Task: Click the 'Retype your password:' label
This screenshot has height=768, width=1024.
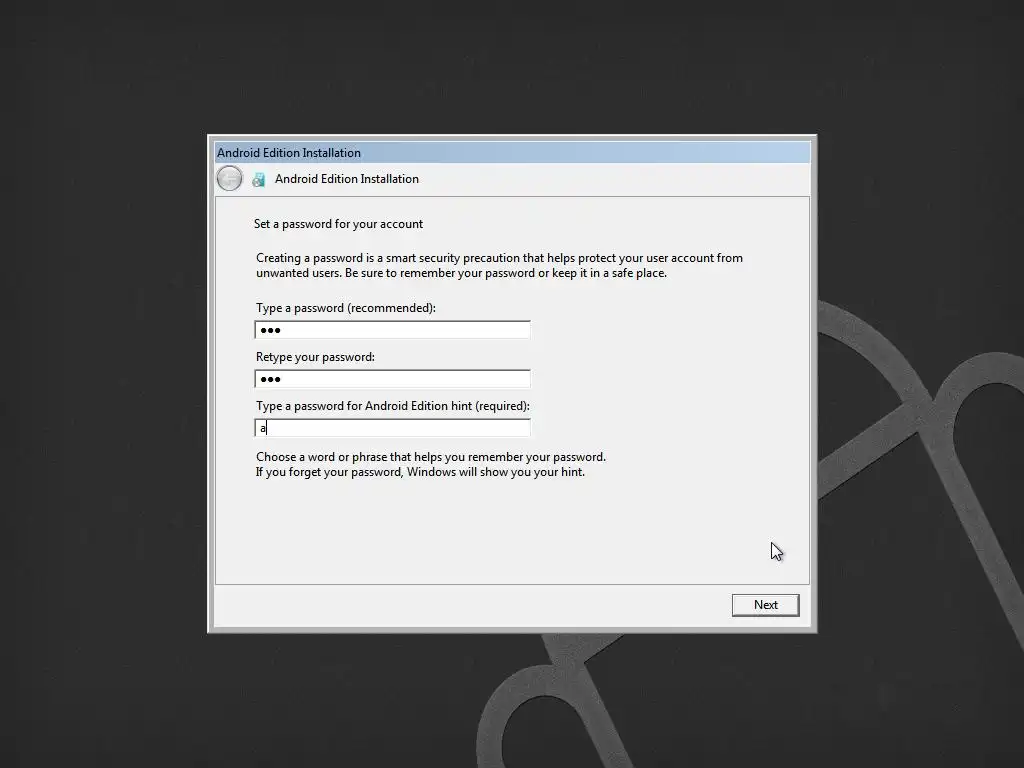Action: (x=315, y=357)
